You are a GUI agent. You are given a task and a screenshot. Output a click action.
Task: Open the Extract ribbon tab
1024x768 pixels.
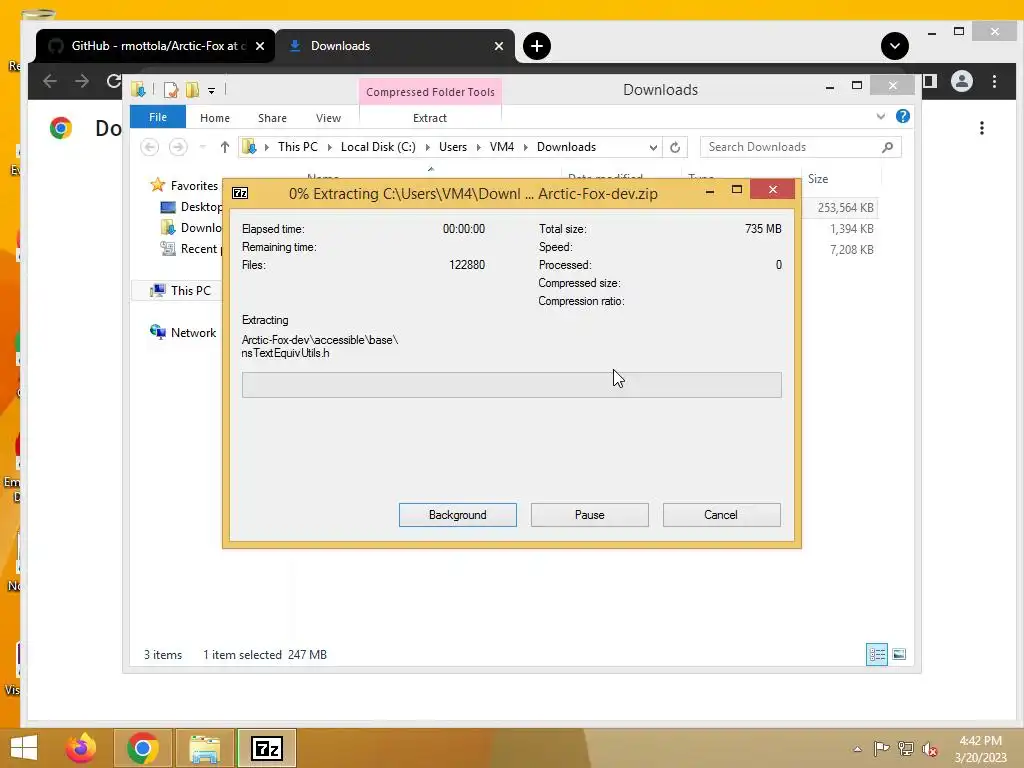pos(430,118)
